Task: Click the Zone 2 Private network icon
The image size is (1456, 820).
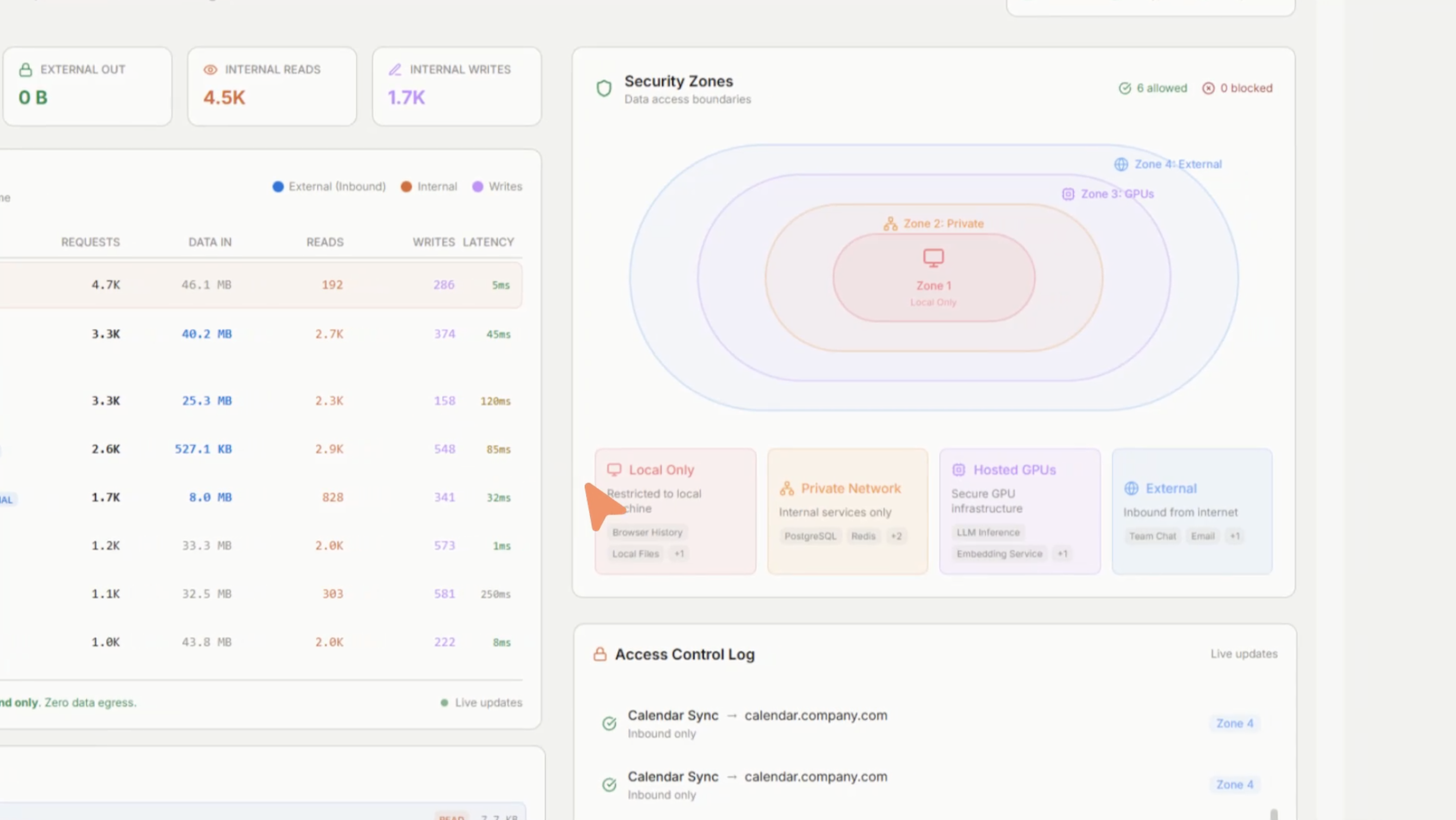Action: pos(890,224)
